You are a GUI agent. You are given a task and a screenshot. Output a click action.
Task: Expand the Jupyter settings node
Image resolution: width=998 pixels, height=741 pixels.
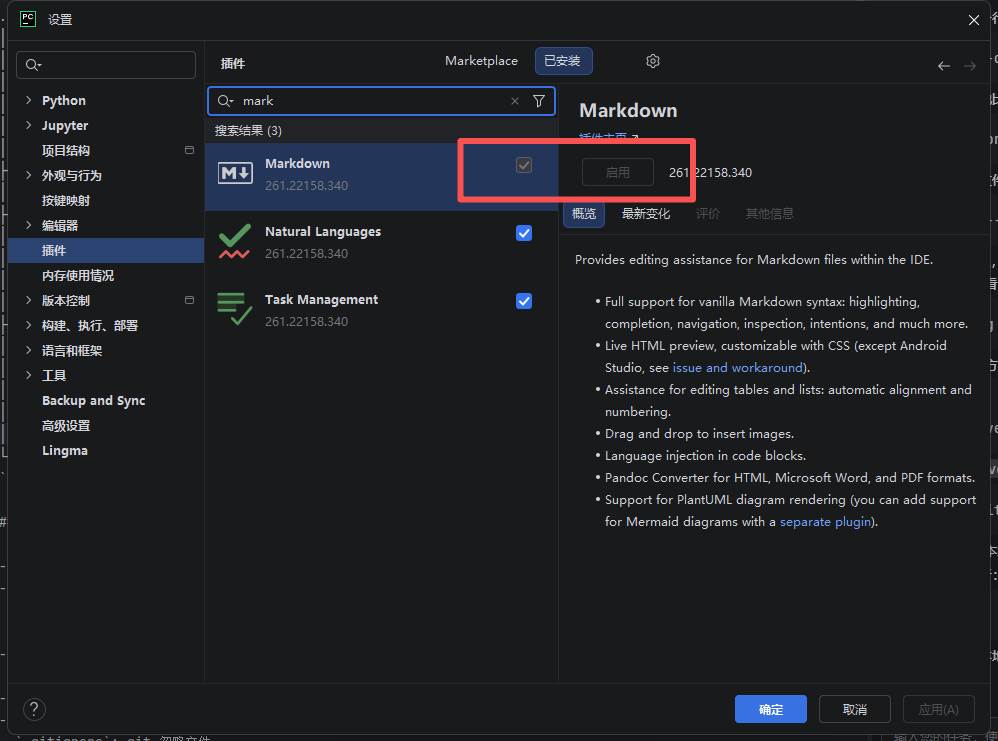tap(29, 125)
